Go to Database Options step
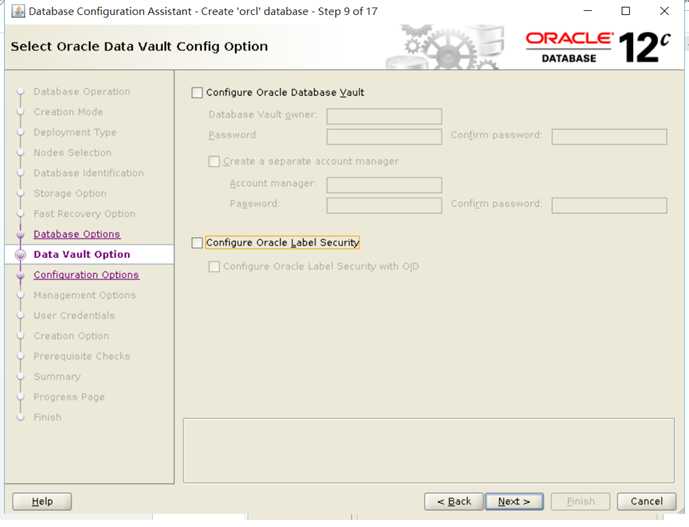Viewport: 689px width, 527px height. pos(77,234)
